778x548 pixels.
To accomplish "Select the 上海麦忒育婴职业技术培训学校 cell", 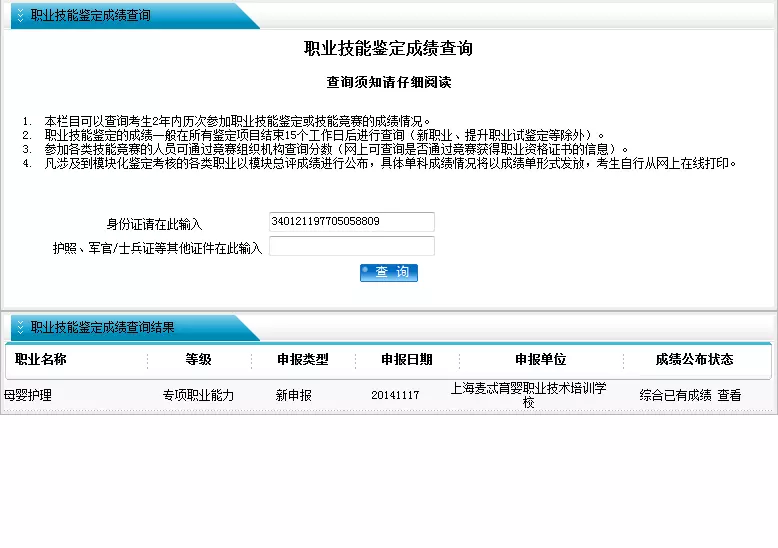I will tap(528, 395).
